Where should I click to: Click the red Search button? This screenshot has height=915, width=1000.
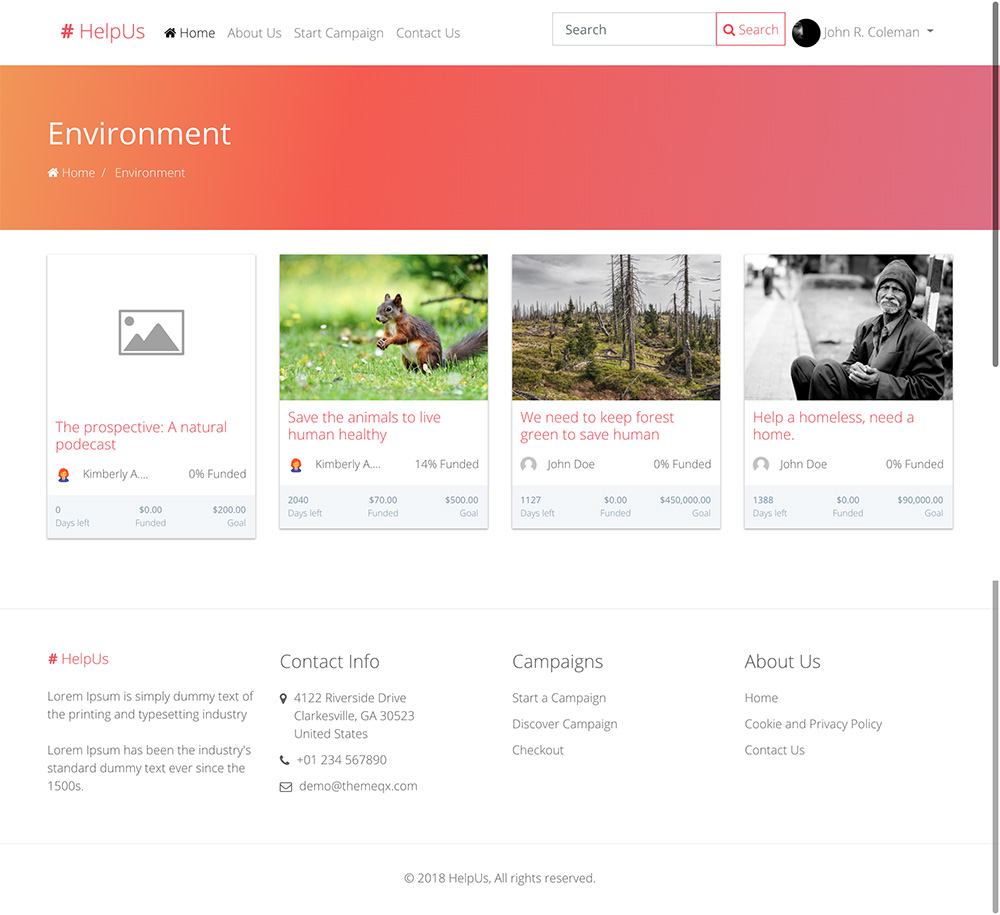click(x=750, y=29)
